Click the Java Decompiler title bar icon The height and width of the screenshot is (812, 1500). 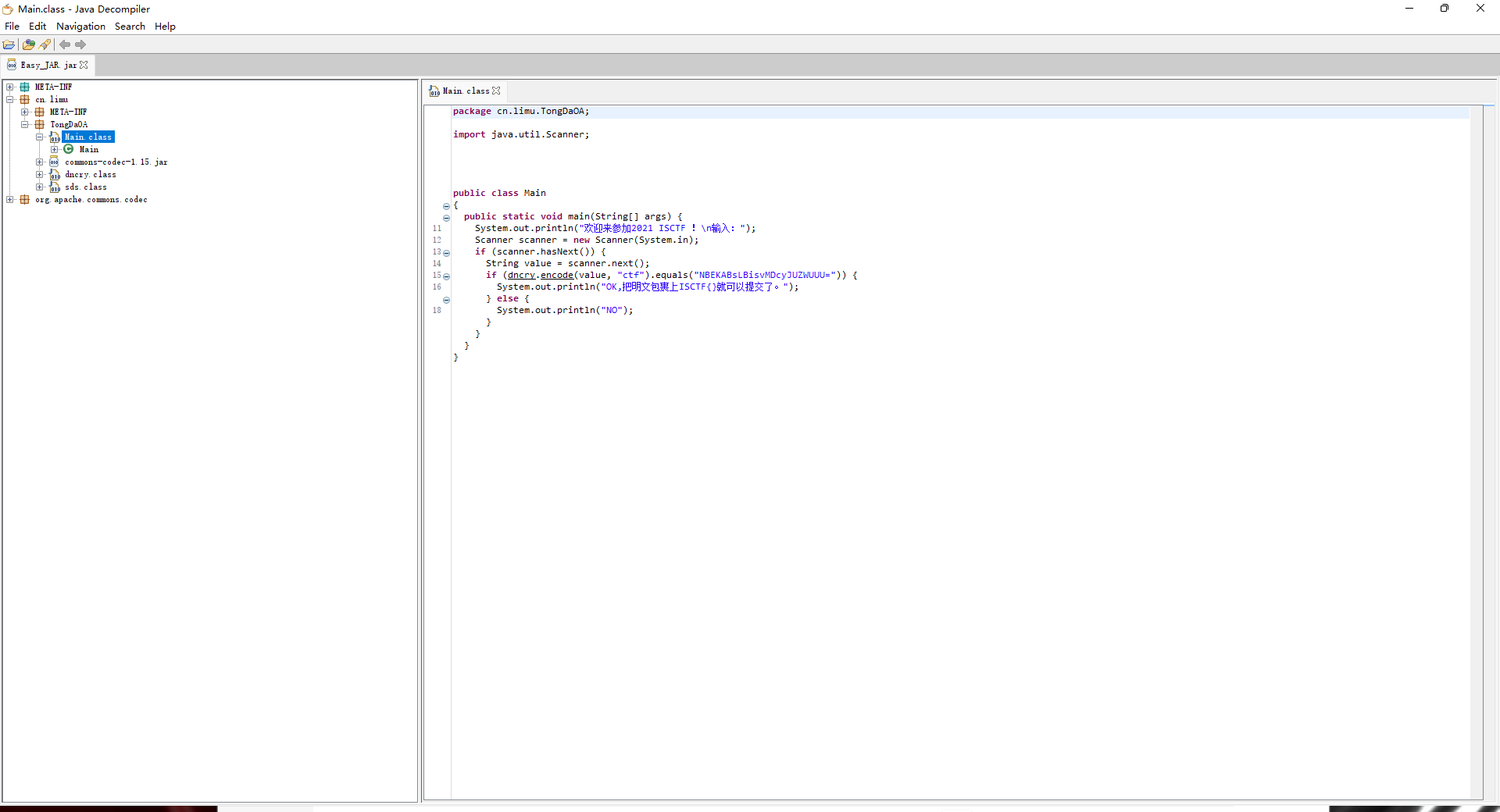[x=8, y=9]
